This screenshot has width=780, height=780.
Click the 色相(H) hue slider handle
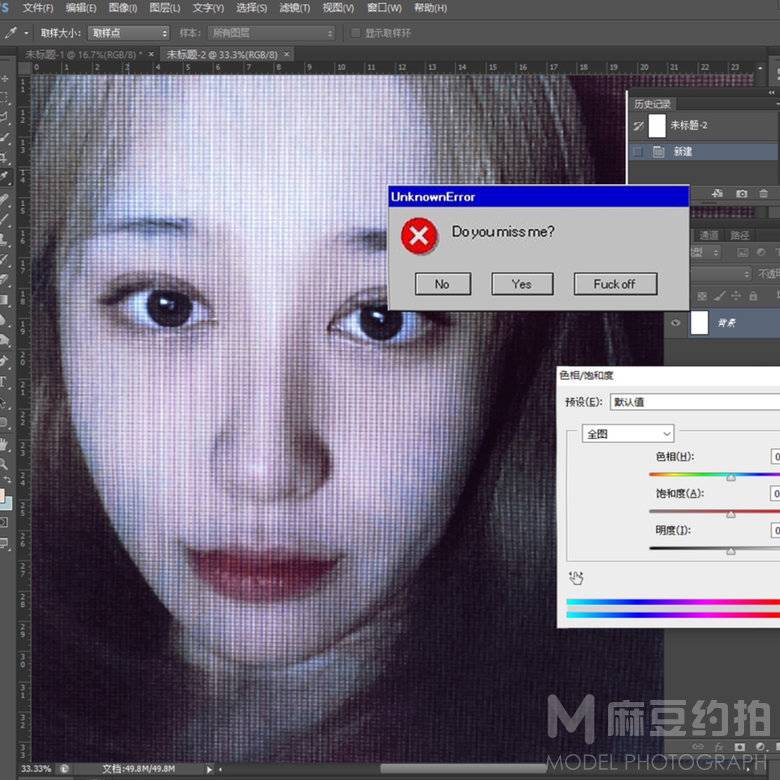tap(731, 478)
